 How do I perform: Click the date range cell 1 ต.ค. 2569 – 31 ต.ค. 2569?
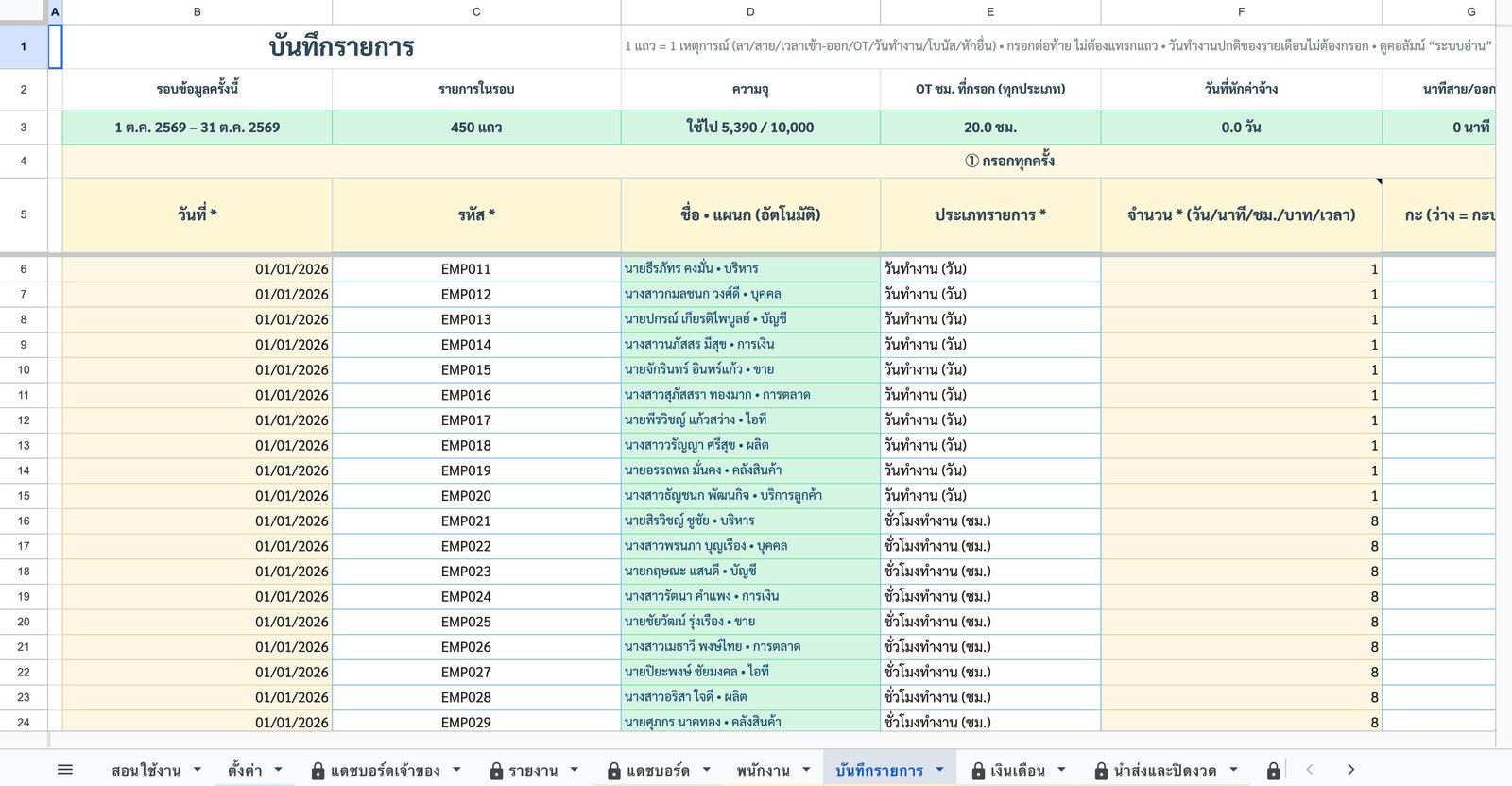(x=198, y=128)
